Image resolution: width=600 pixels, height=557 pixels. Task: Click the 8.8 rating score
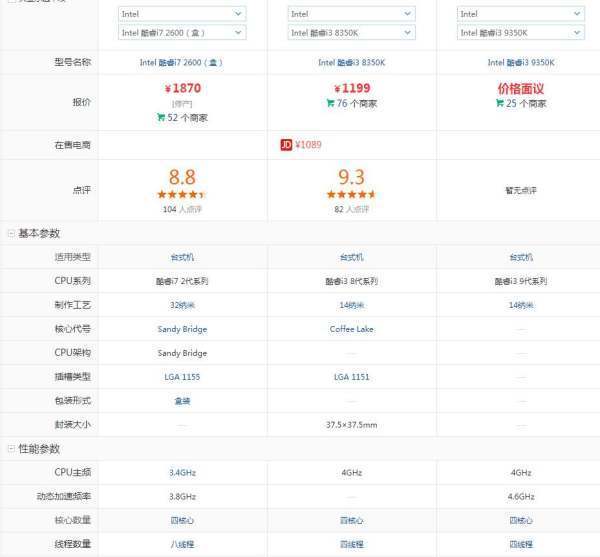click(x=182, y=177)
